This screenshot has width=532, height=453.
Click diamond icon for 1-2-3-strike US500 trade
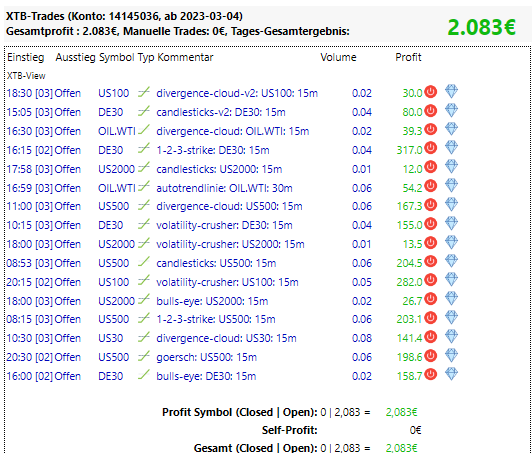coord(451,318)
